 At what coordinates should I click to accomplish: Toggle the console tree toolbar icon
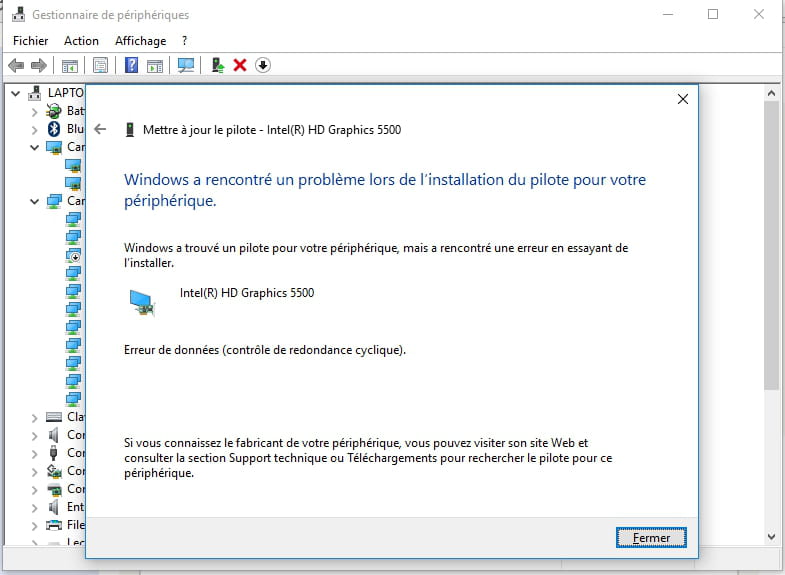pyautogui.click(x=70, y=66)
